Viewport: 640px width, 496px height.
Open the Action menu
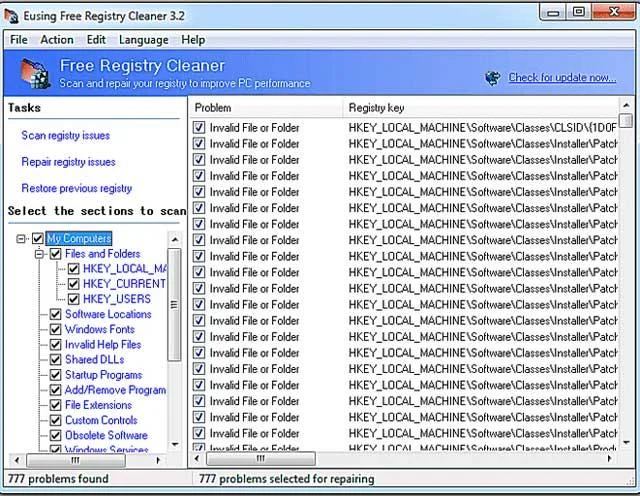coord(57,40)
